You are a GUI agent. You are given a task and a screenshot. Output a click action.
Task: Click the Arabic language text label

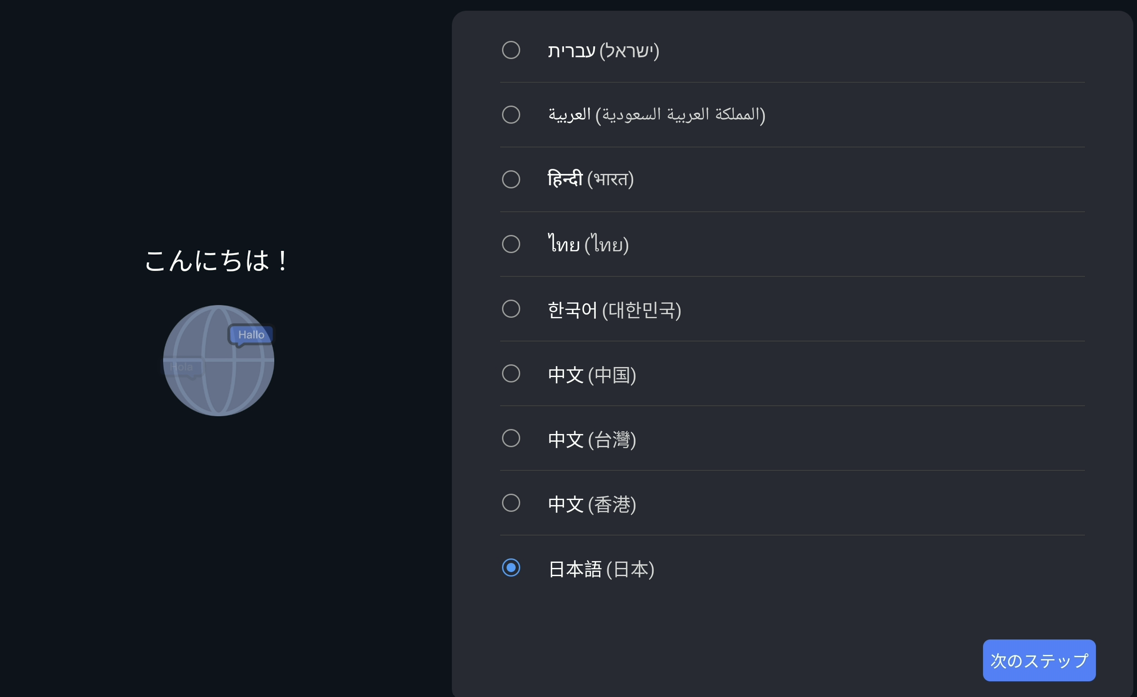click(656, 115)
